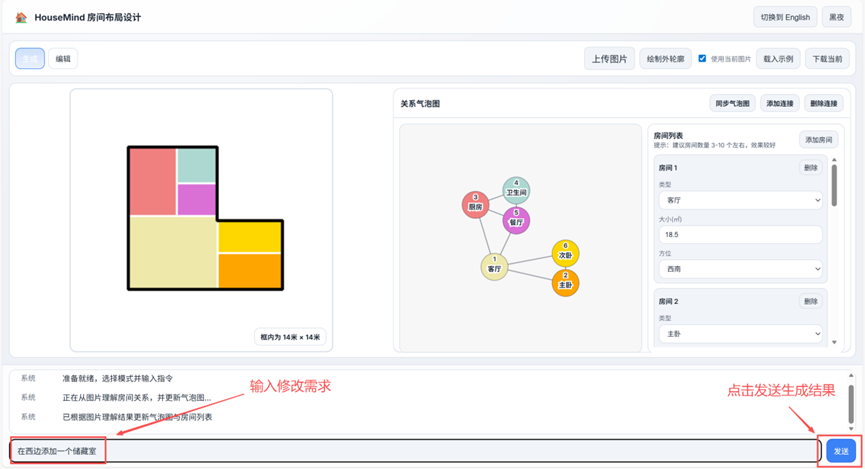Switch to the 生成 mode tab
This screenshot has width=865, height=469.
click(30, 59)
